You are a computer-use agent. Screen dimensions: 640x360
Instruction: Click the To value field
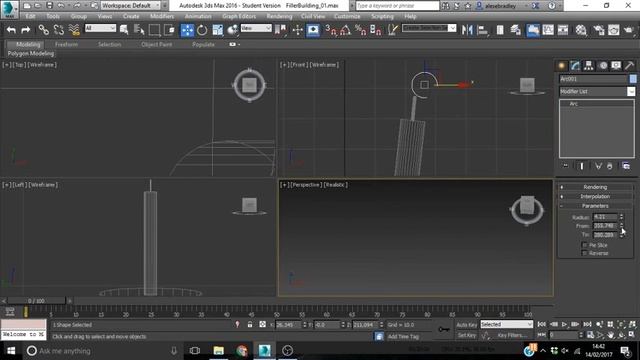605,235
